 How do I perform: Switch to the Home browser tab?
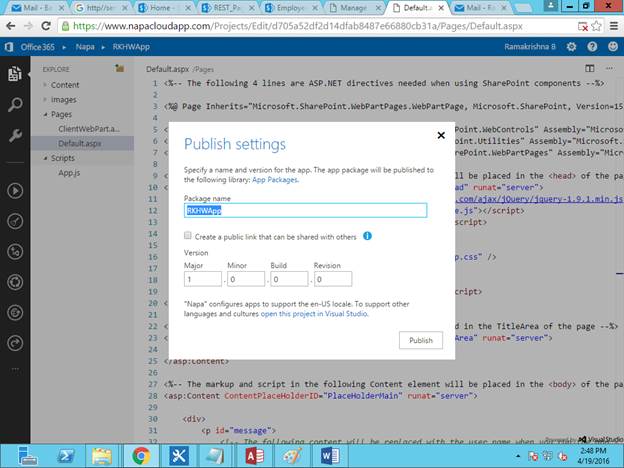point(163,8)
